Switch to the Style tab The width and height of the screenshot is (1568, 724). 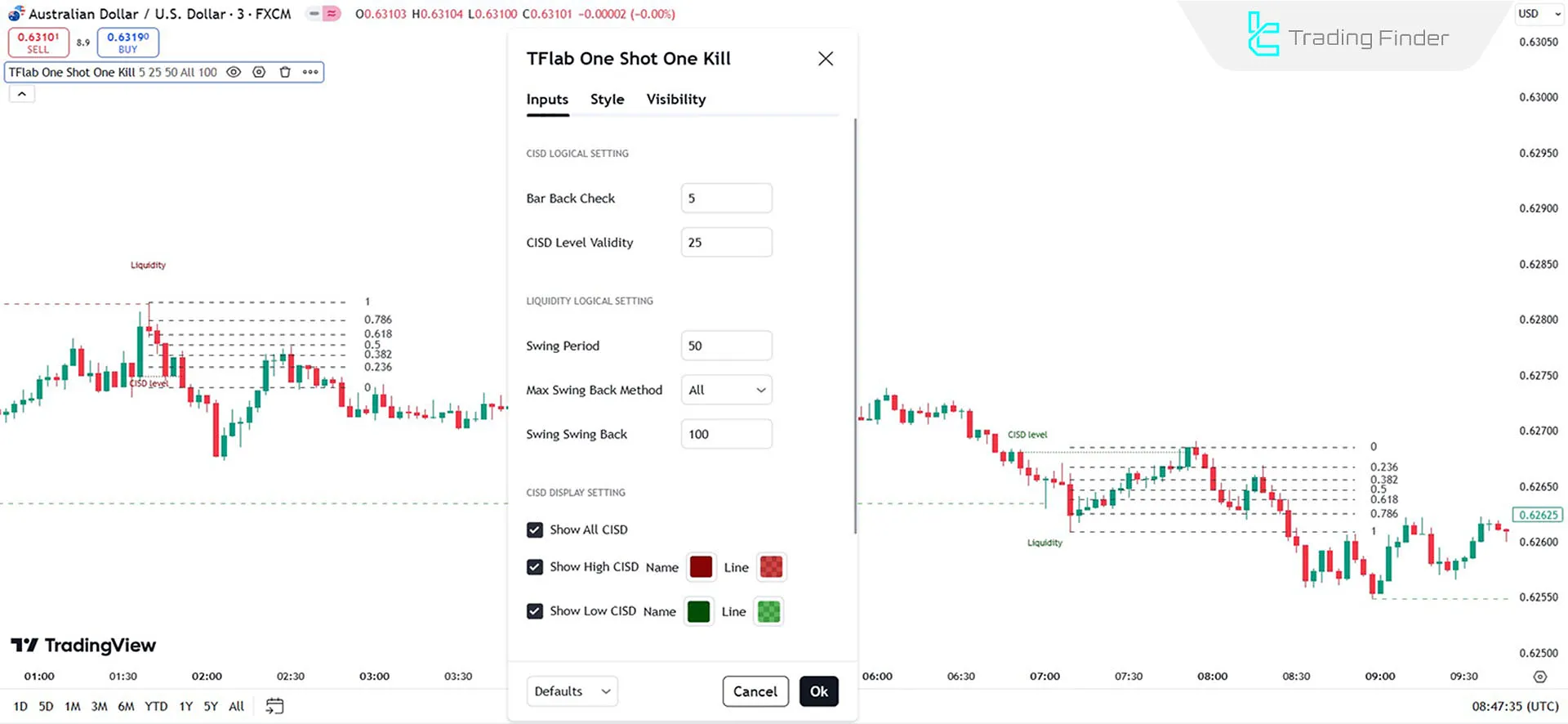607,100
